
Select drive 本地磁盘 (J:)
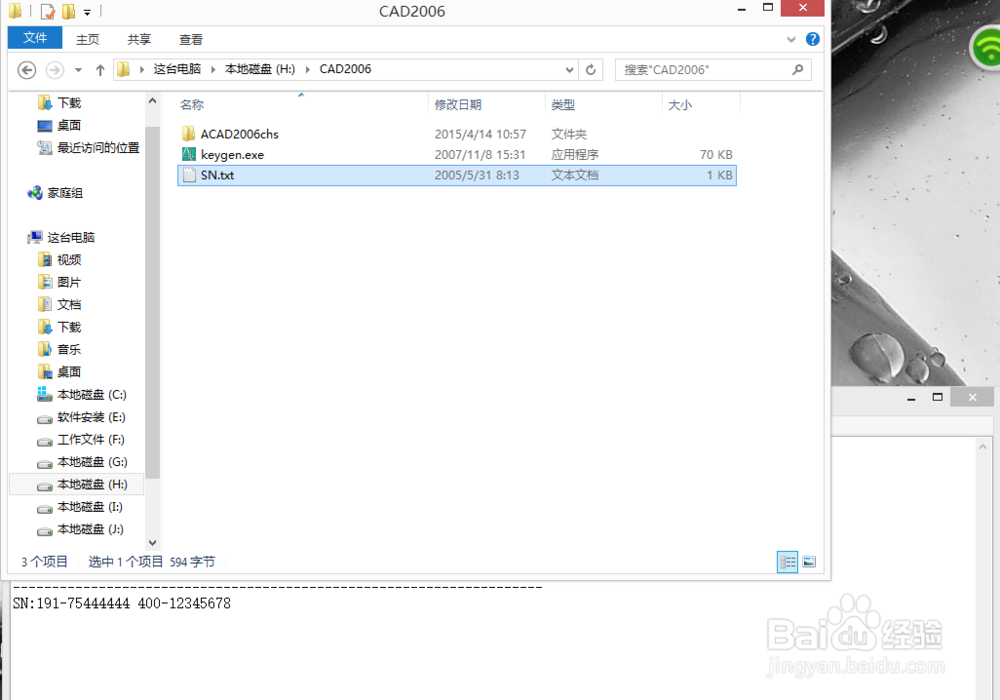click(x=90, y=530)
